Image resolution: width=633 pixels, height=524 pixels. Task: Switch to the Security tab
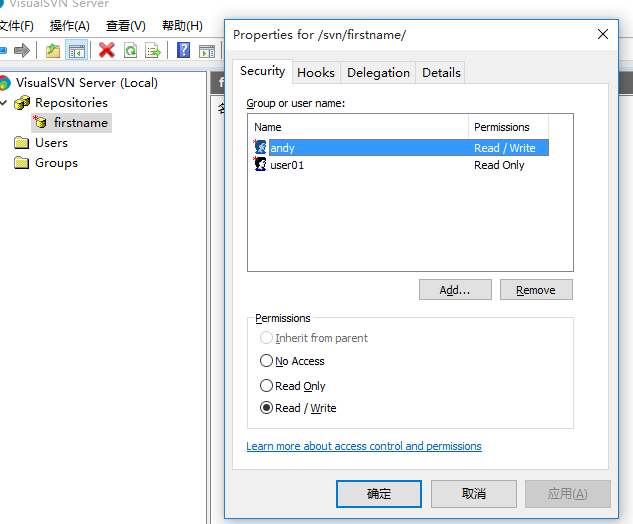point(262,71)
